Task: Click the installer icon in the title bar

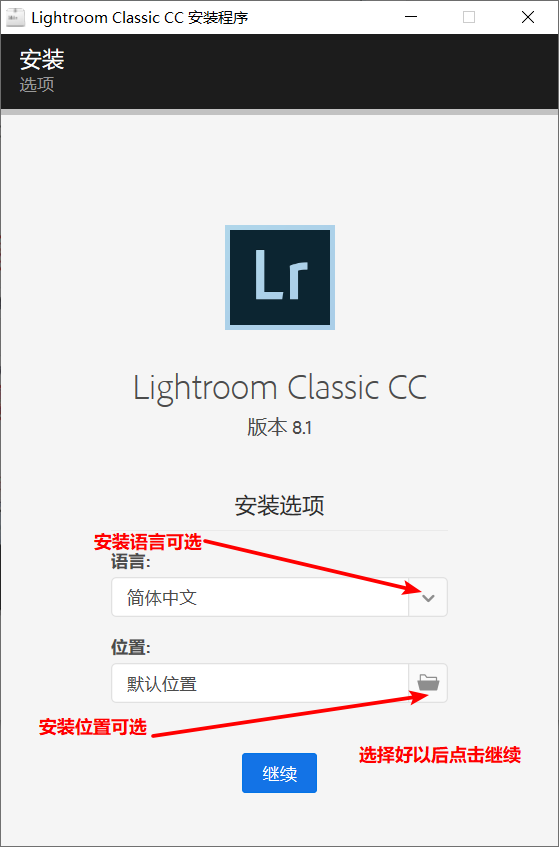Action: [x=15, y=17]
